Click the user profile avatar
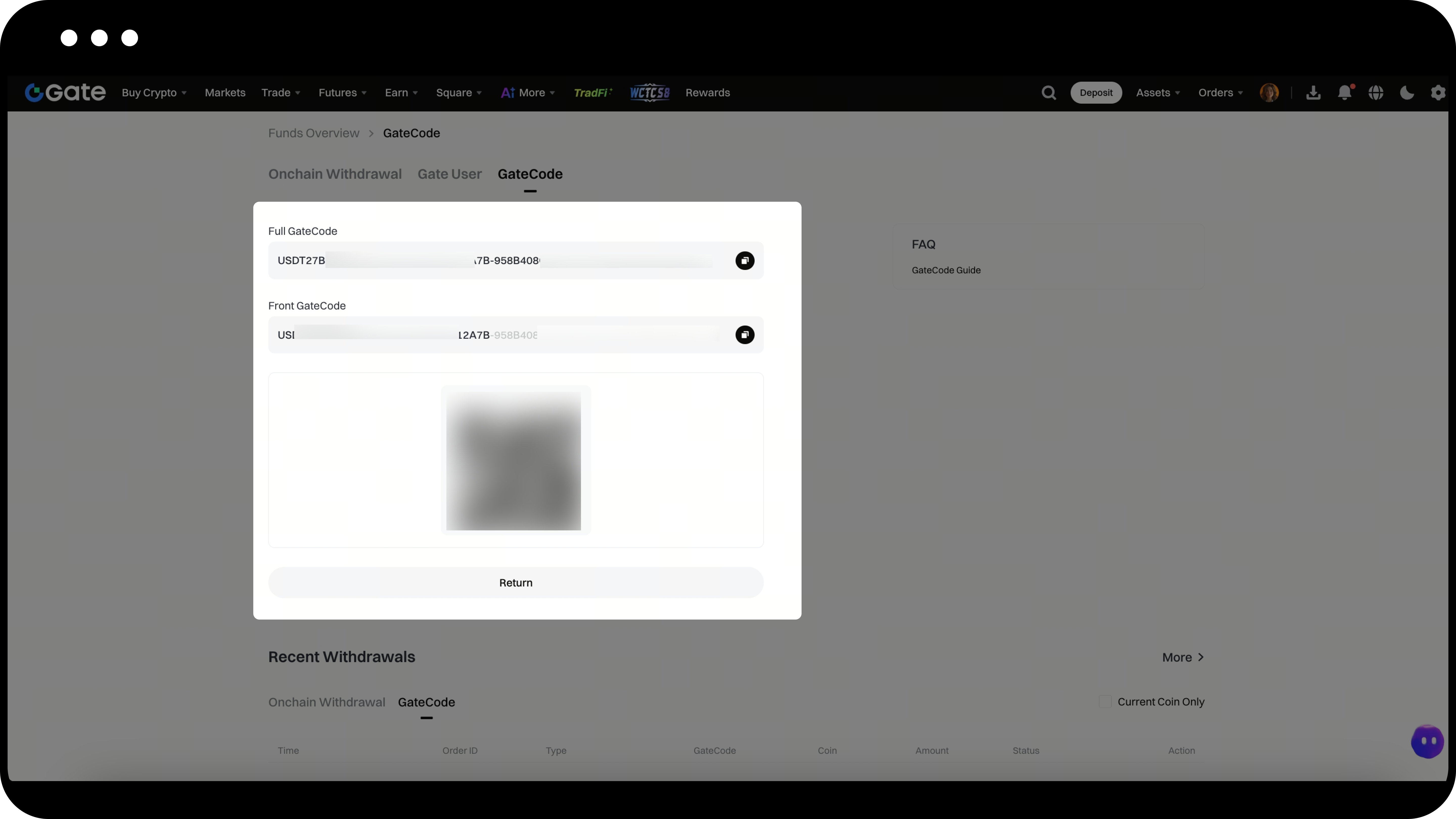Screen dimensions: 1456x819 point(1269,93)
